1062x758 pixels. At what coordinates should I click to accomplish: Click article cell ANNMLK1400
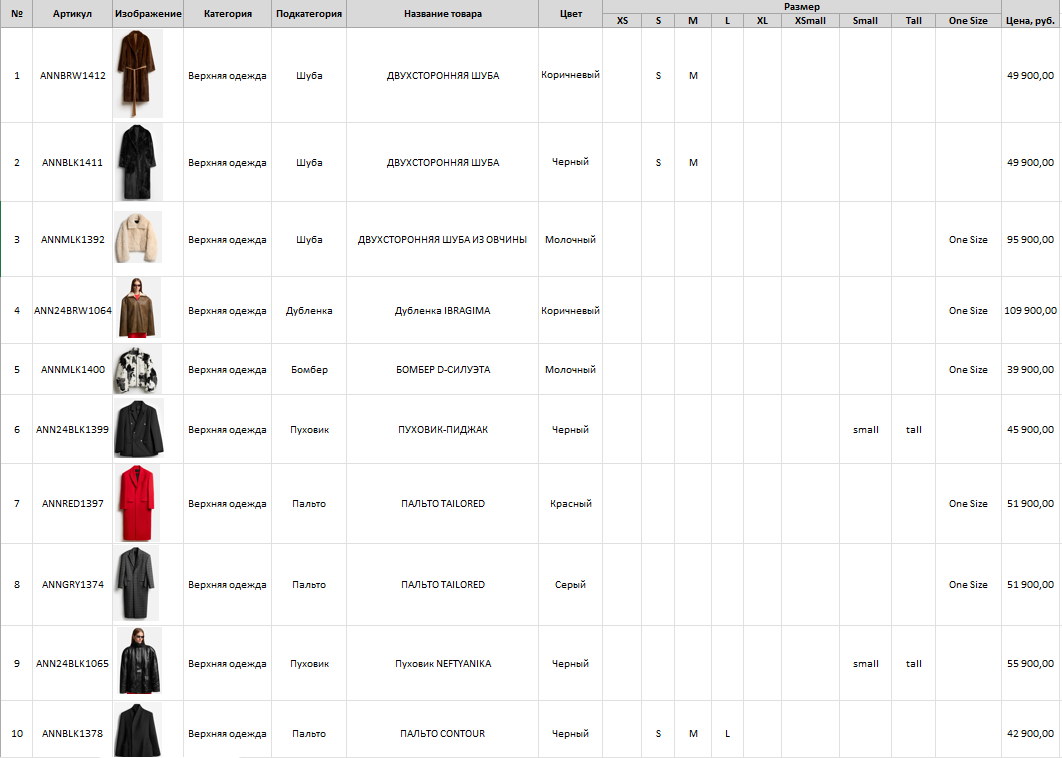pyautogui.click(x=72, y=369)
